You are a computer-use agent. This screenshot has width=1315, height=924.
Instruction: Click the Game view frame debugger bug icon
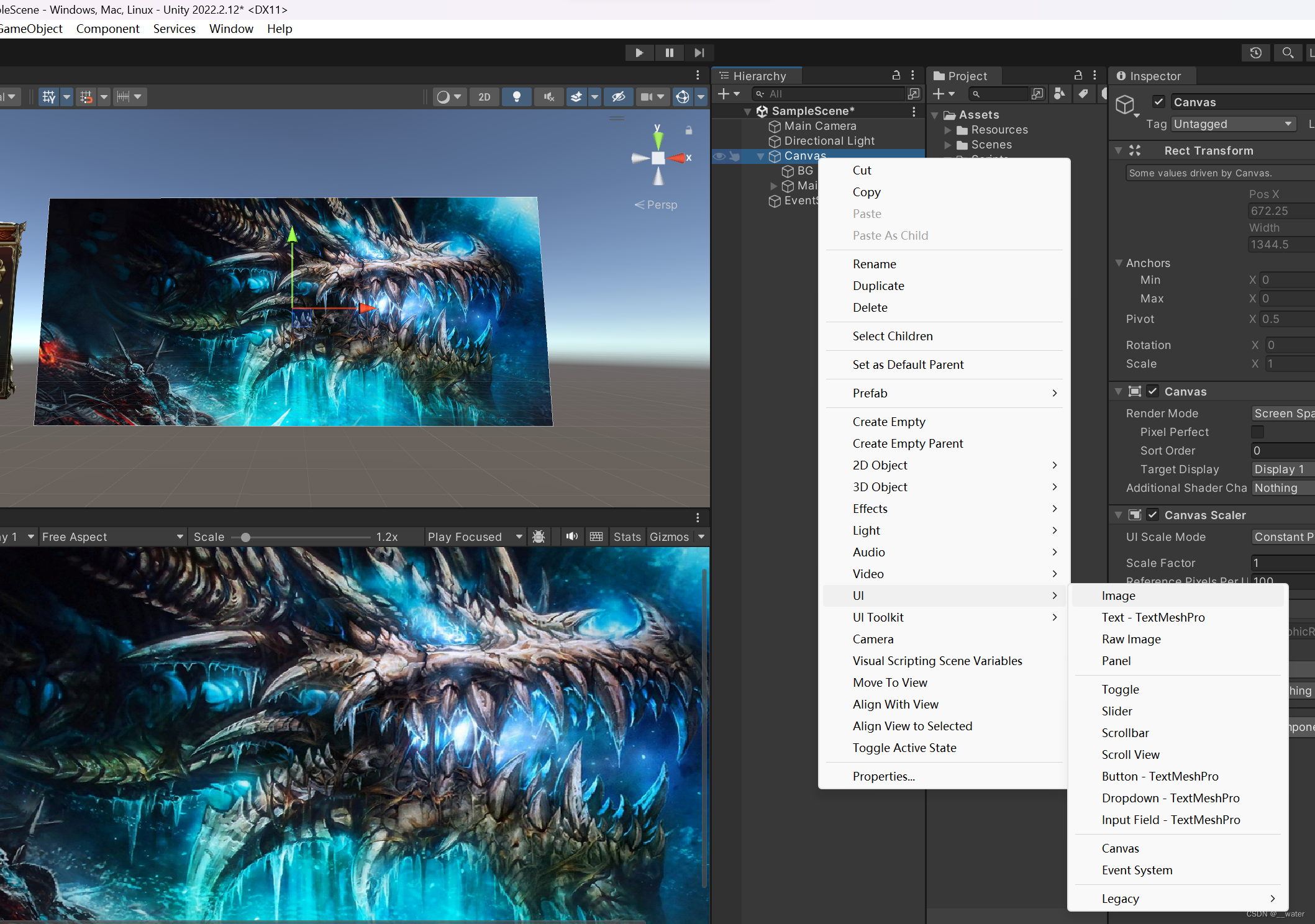point(539,537)
